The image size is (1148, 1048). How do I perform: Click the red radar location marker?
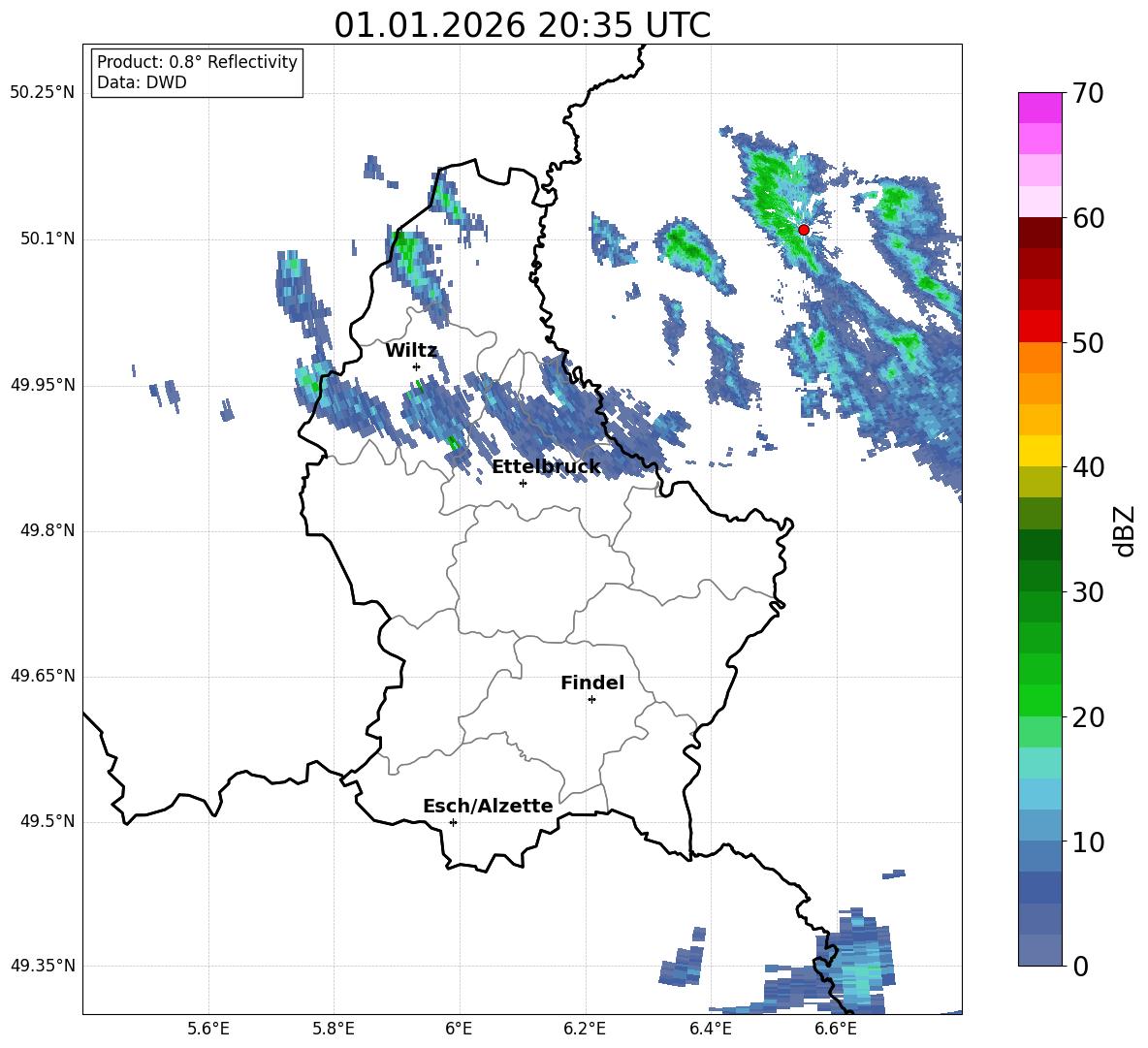803,230
